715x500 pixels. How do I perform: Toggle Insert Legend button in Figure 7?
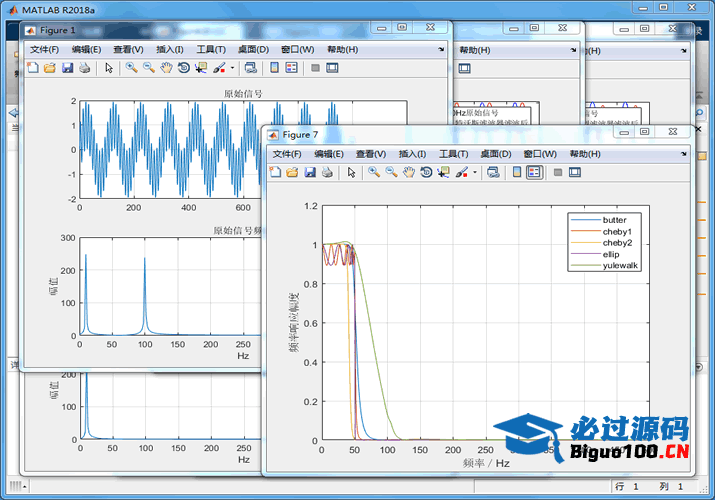534,172
